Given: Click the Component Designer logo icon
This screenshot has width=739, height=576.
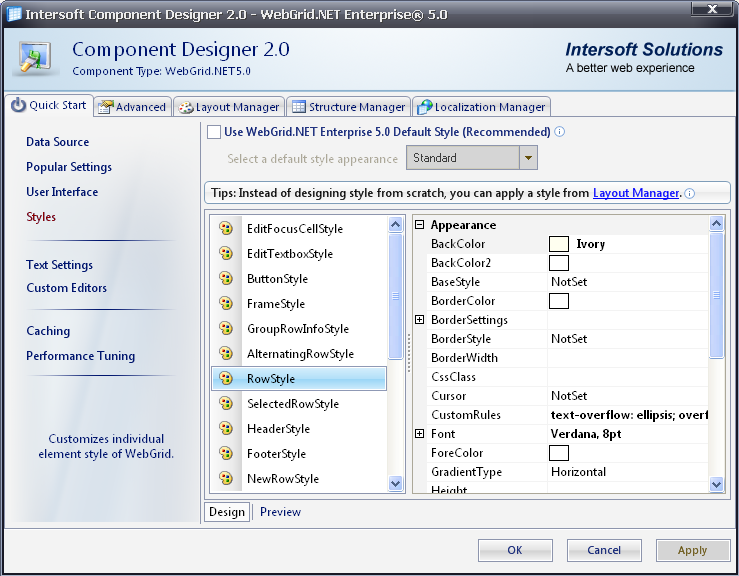Looking at the screenshot, I should [x=35, y=58].
